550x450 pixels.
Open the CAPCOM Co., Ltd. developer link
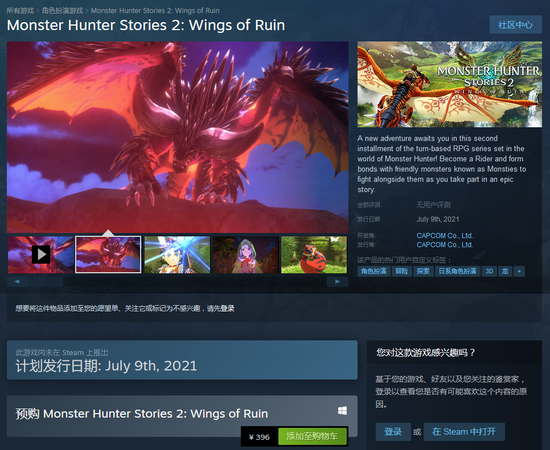(444, 235)
